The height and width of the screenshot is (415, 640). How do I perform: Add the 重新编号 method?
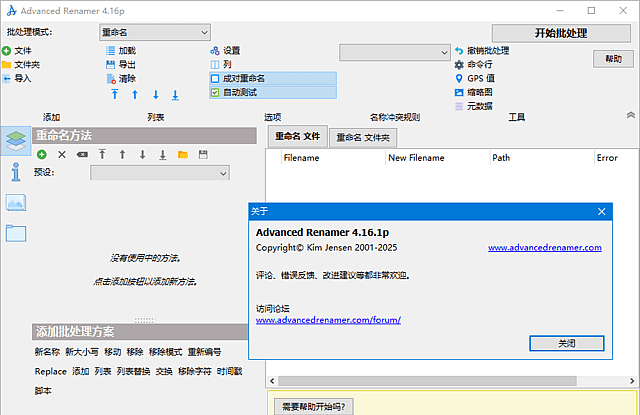coord(204,352)
